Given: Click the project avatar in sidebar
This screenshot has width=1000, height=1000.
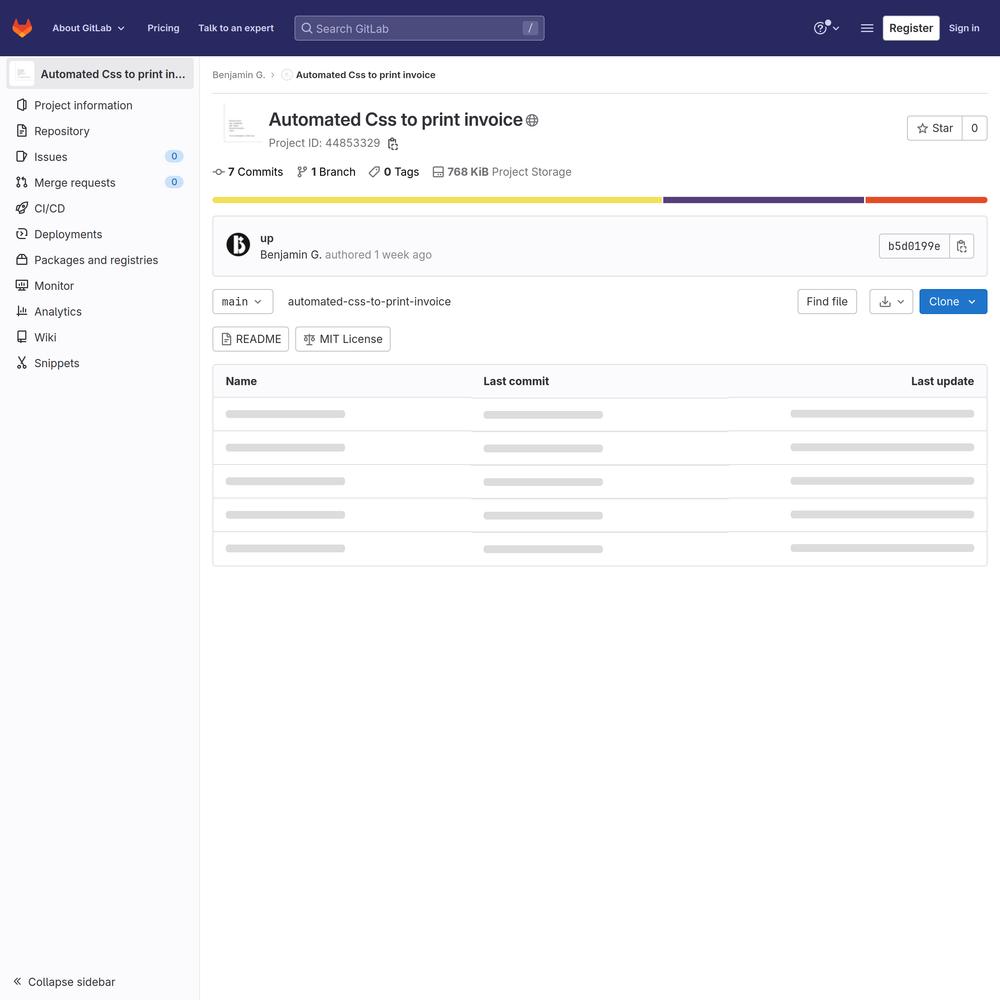Looking at the screenshot, I should [22, 74].
